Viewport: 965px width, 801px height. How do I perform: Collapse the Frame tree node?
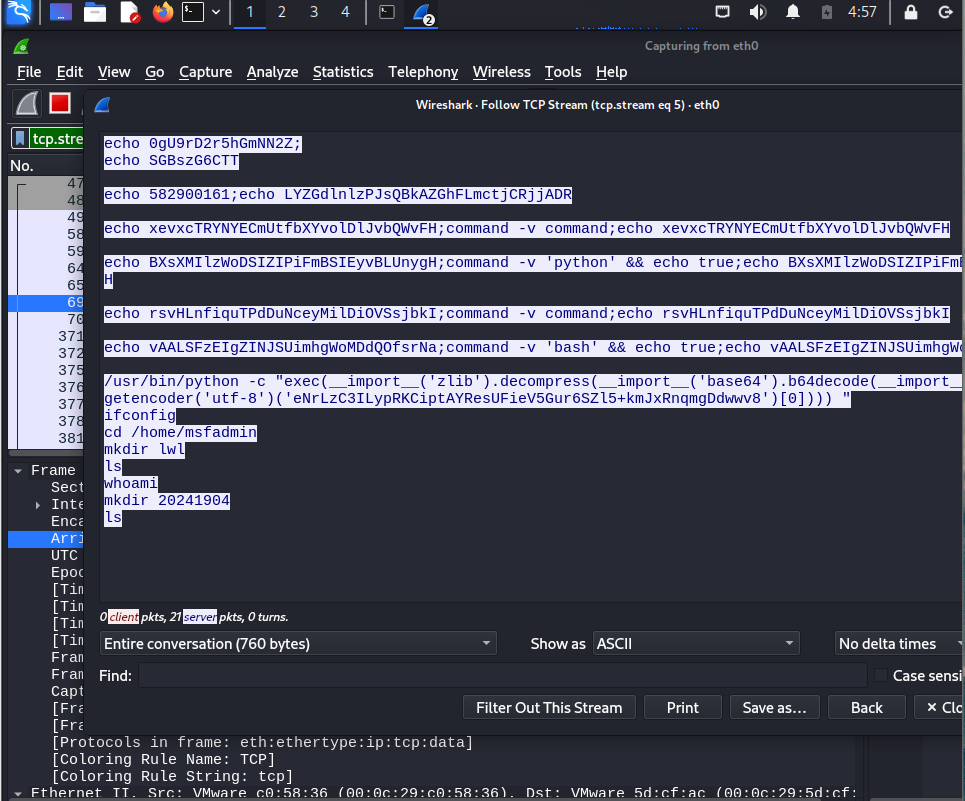18,471
